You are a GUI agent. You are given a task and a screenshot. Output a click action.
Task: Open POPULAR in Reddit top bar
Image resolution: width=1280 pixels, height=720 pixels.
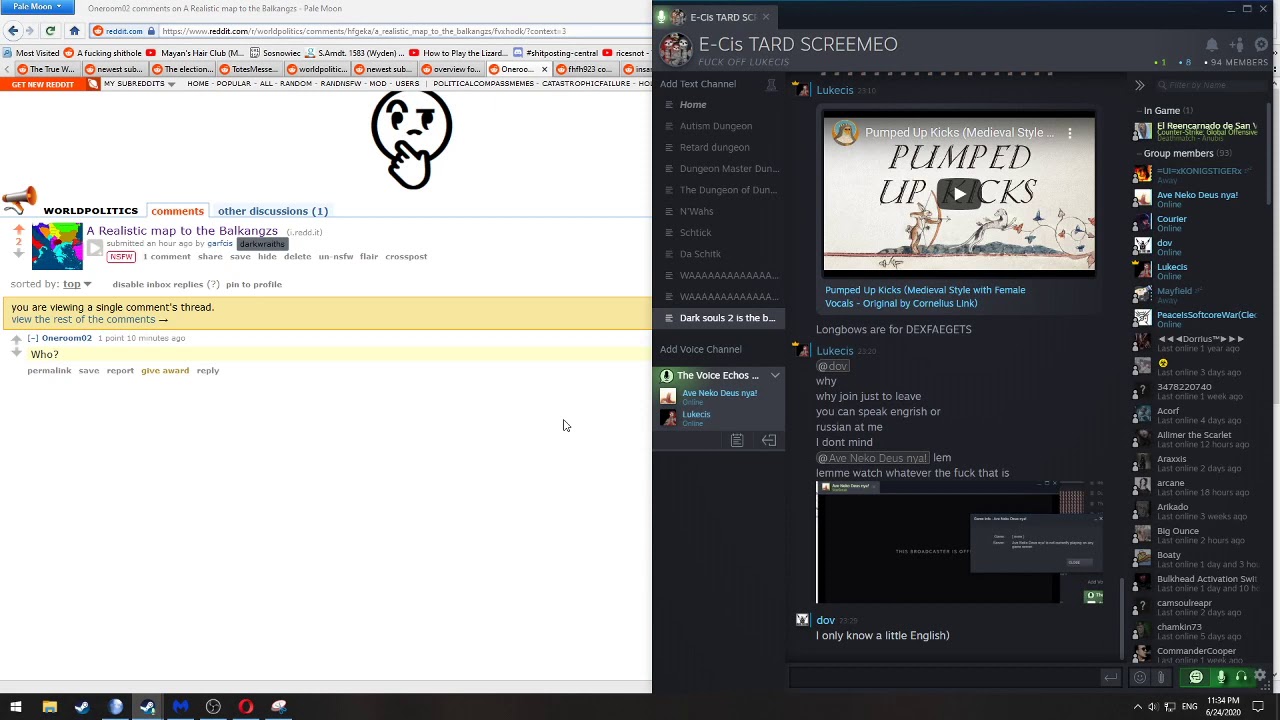pos(234,84)
